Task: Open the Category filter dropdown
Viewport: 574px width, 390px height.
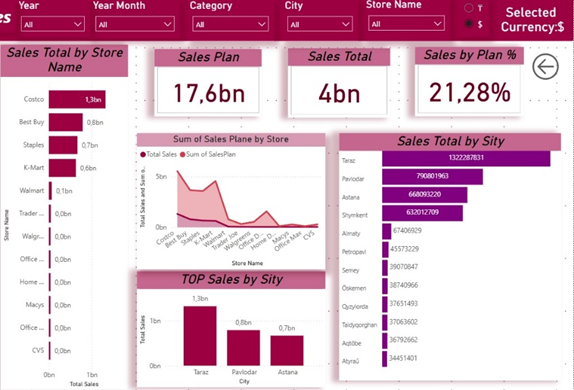Action: coord(230,24)
